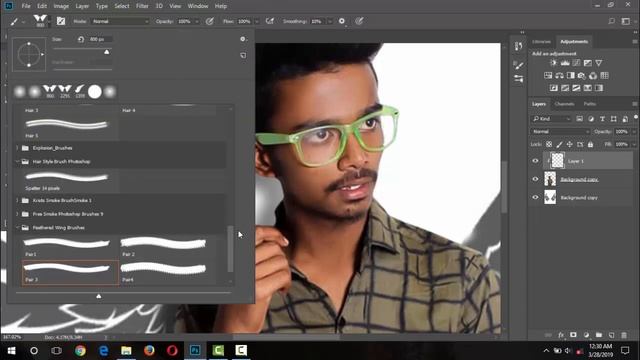640x360 pixels.
Task: Select the Pair 2 wing brush
Action: pyautogui.click(x=167, y=247)
